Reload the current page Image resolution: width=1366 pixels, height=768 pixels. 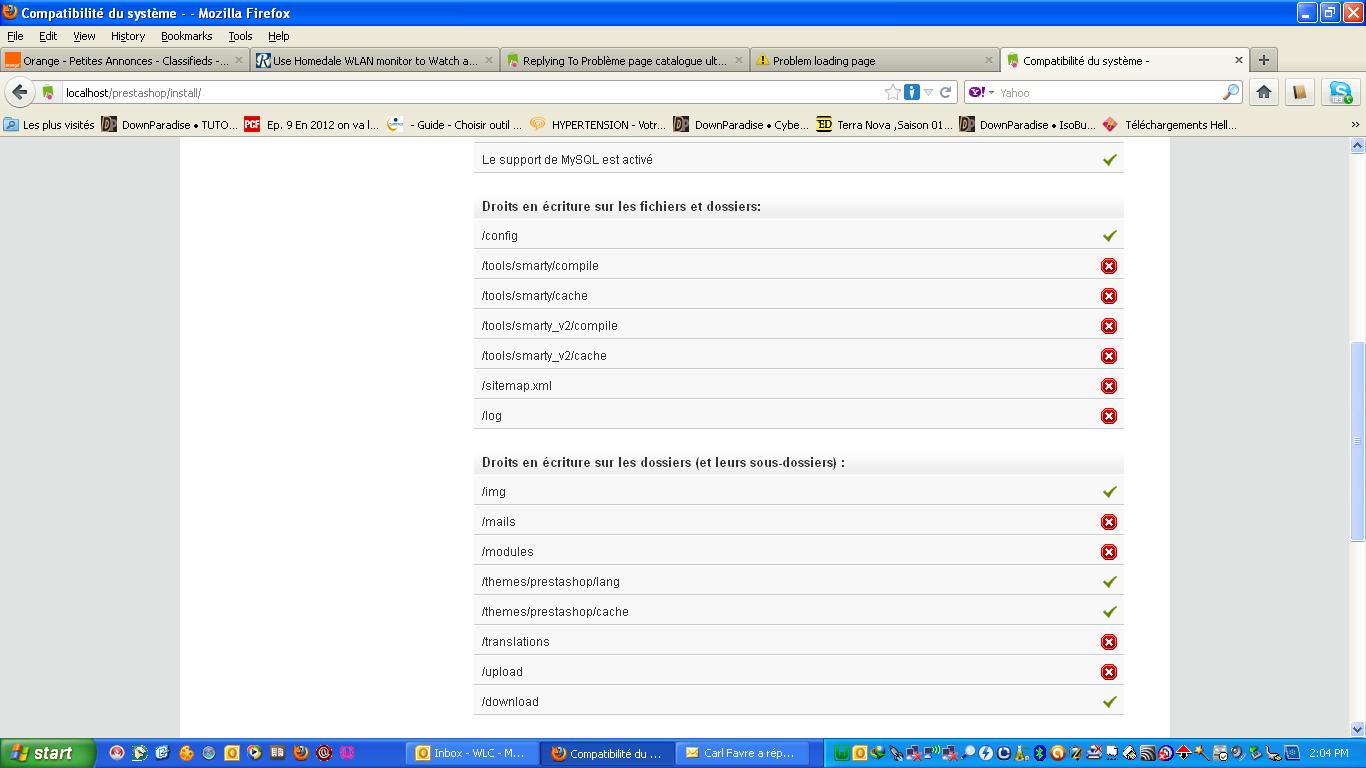tap(945, 92)
